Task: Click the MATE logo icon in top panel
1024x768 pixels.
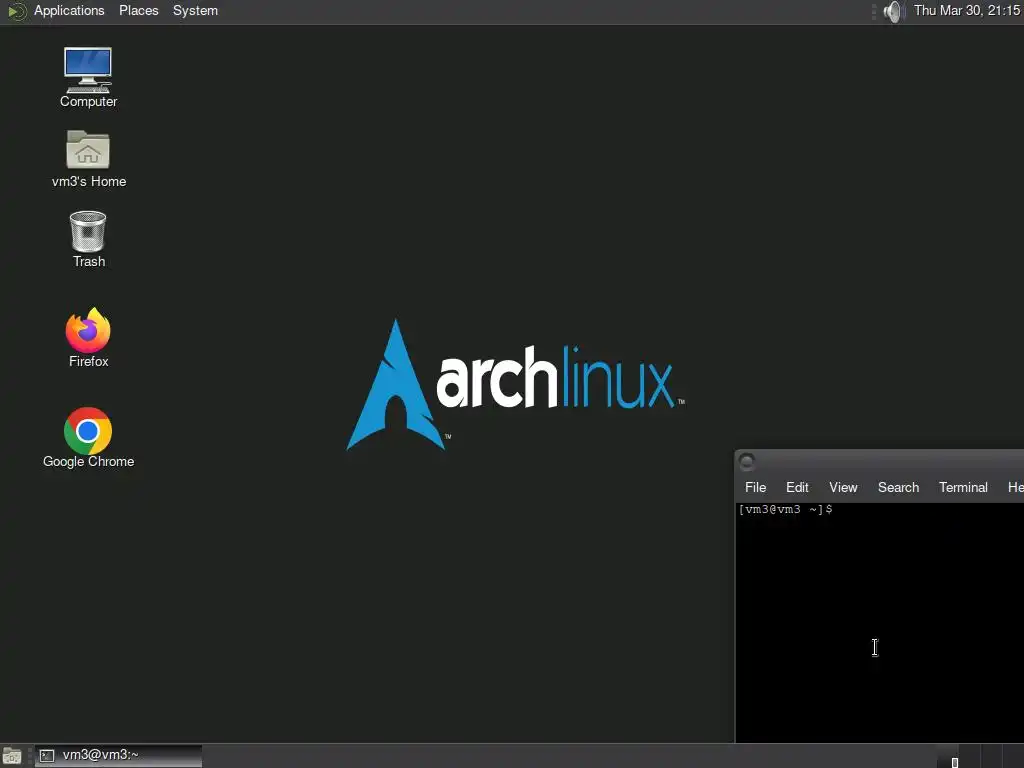Action: click(16, 11)
